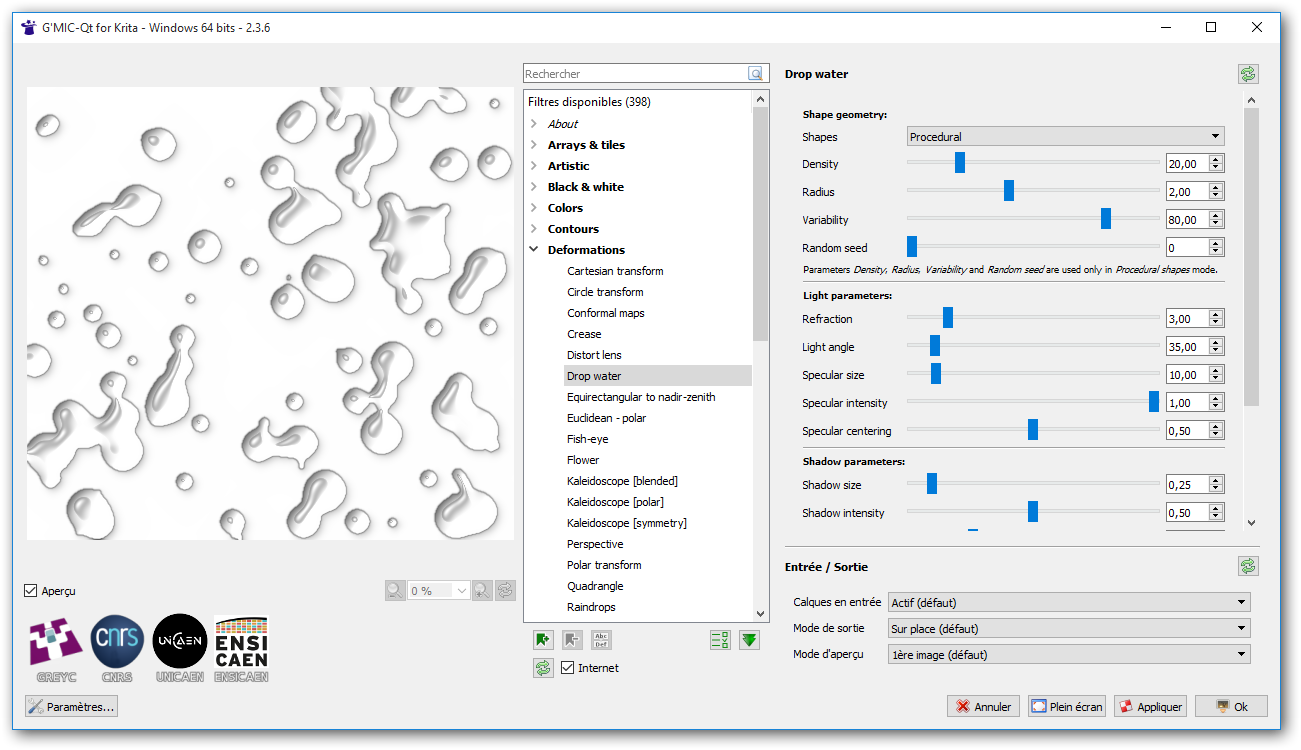Click the rename filter Abc/Def icon
This screenshot has width=1301, height=750.
click(601, 640)
